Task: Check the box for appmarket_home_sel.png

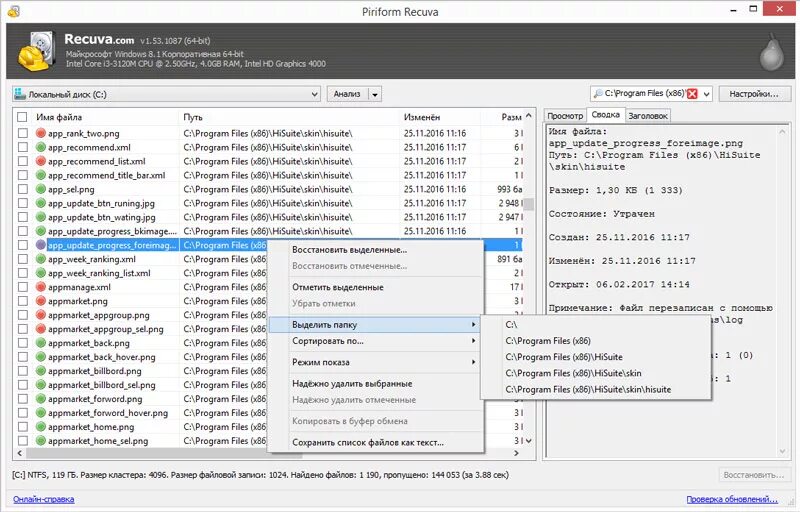Action: (22, 441)
